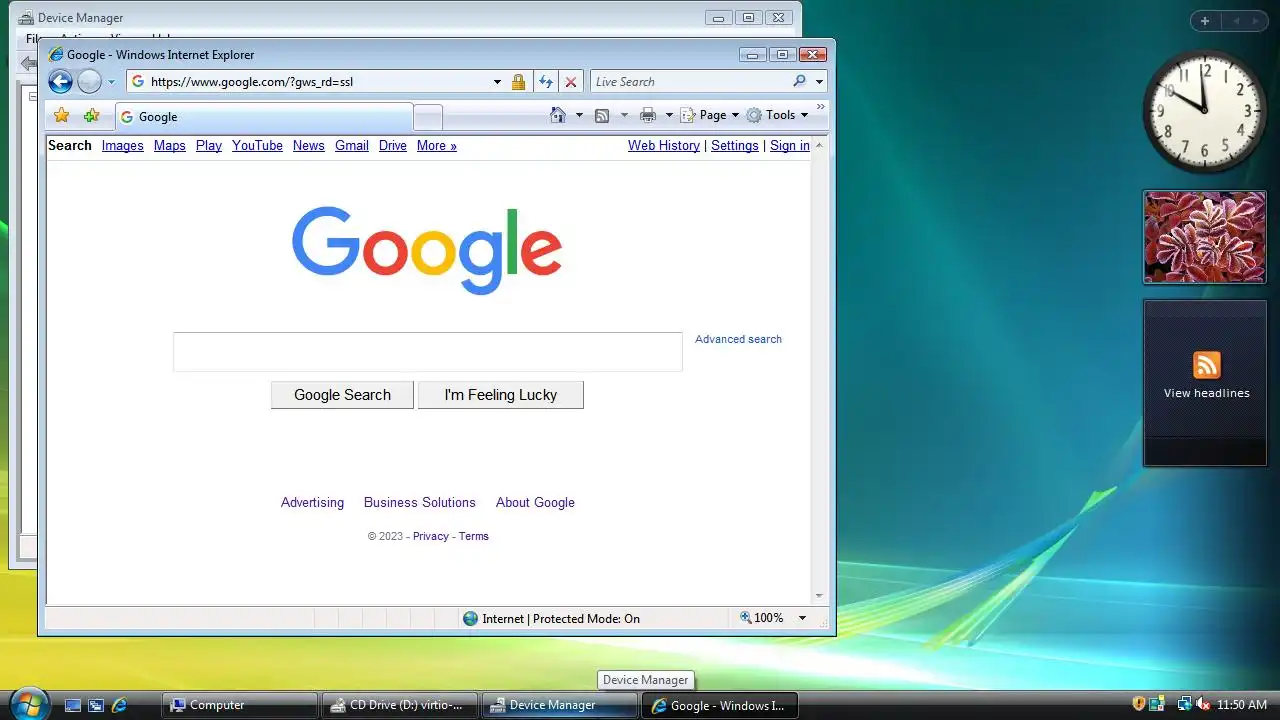
Task: Open the Maps link on Google
Action: pyautogui.click(x=170, y=145)
